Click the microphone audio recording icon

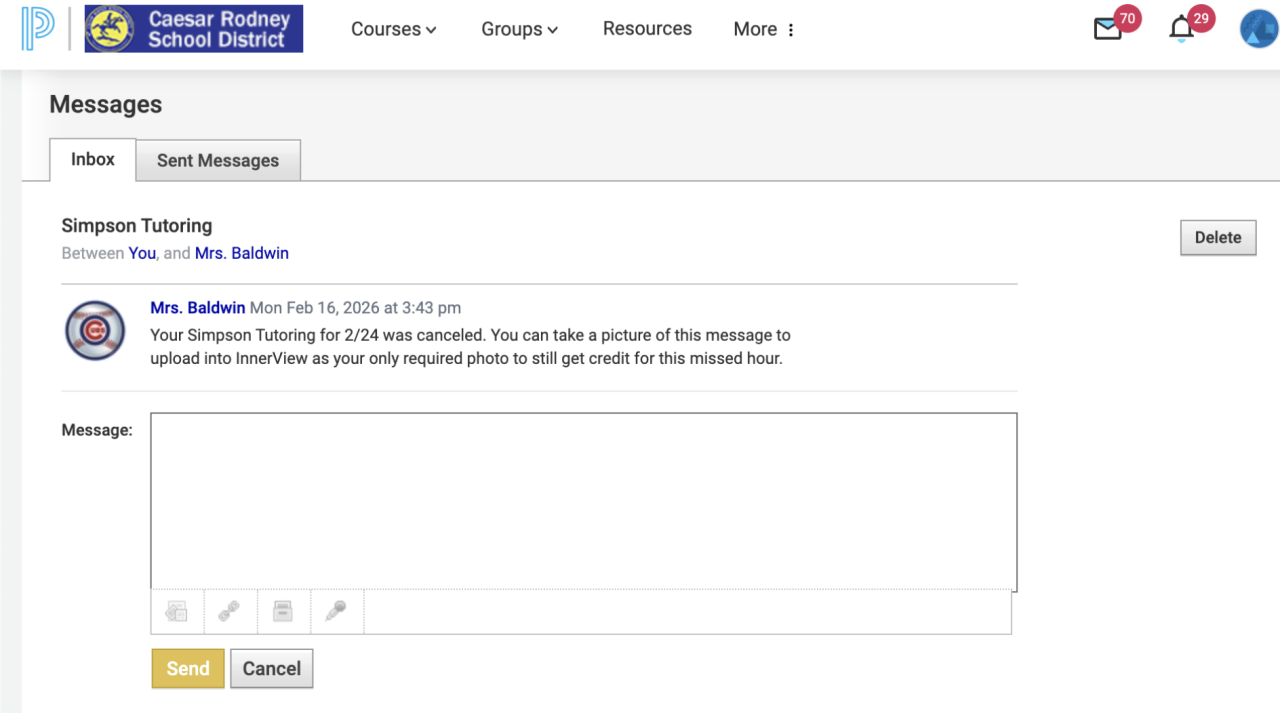coord(336,612)
